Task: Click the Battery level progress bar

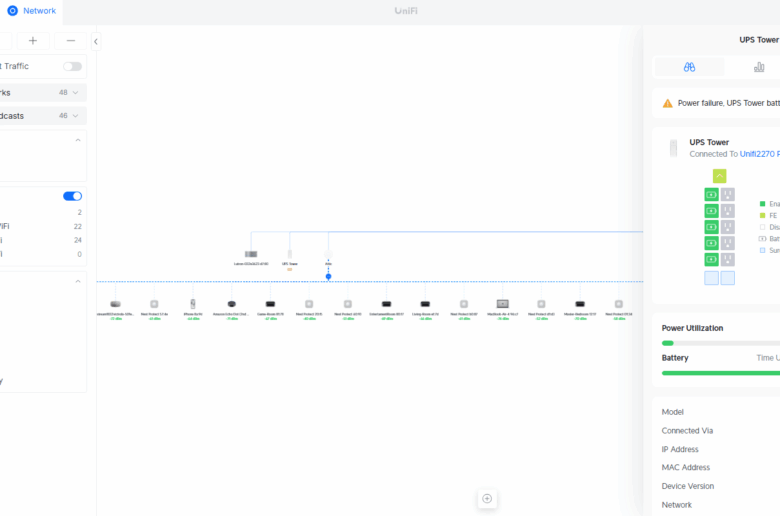Action: (x=720, y=373)
